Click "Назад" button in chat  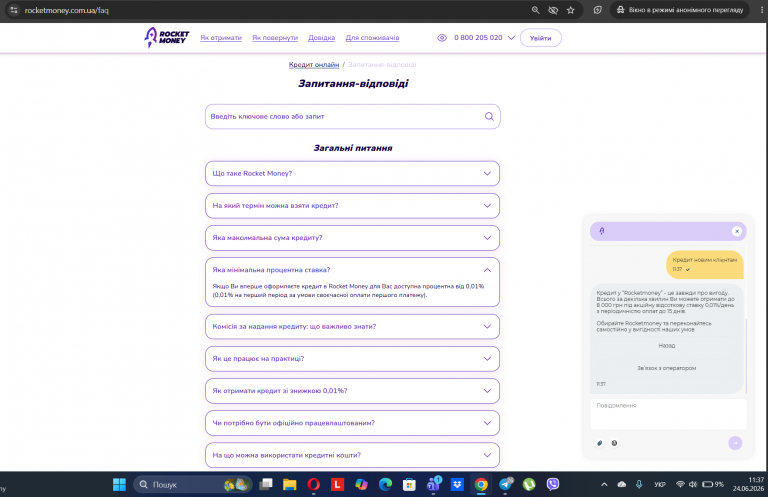(666, 346)
